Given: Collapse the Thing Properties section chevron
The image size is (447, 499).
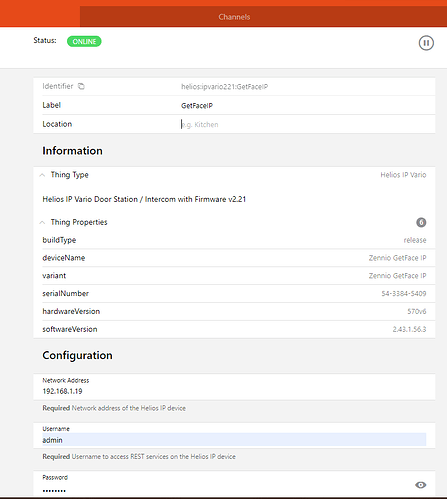Looking at the screenshot, I should click(42, 222).
